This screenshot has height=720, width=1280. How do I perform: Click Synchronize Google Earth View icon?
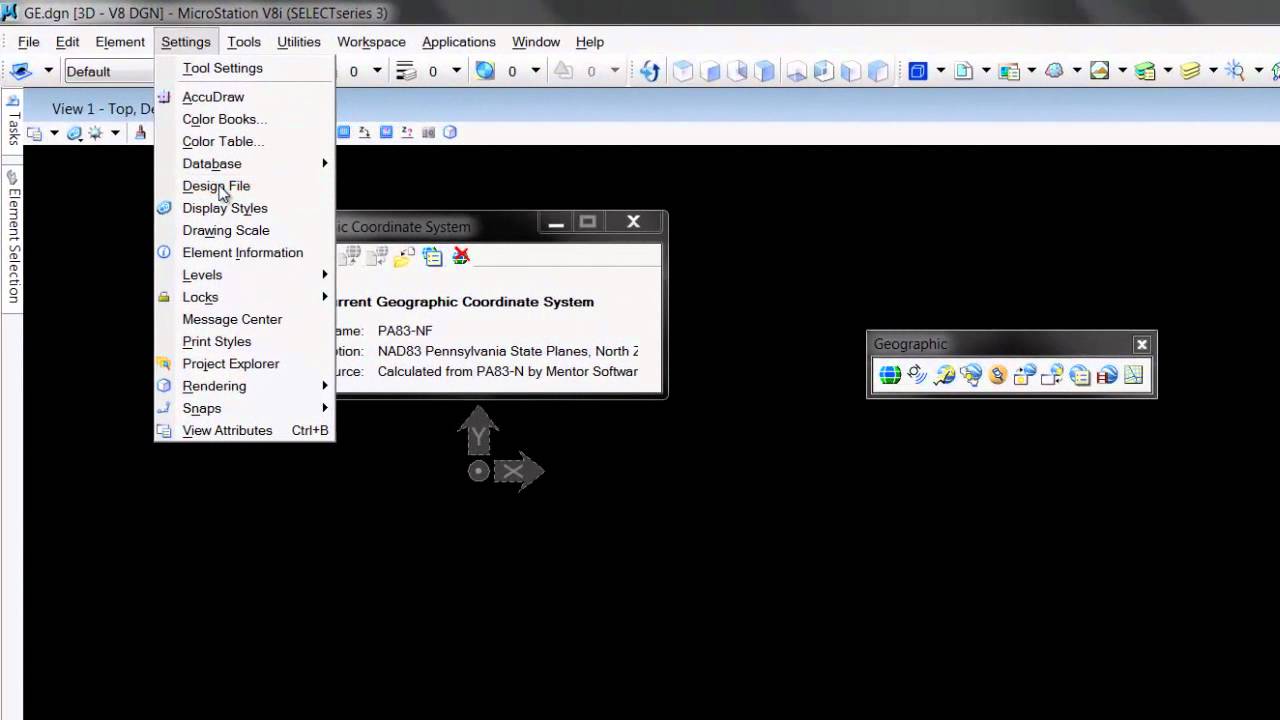[x=1025, y=375]
